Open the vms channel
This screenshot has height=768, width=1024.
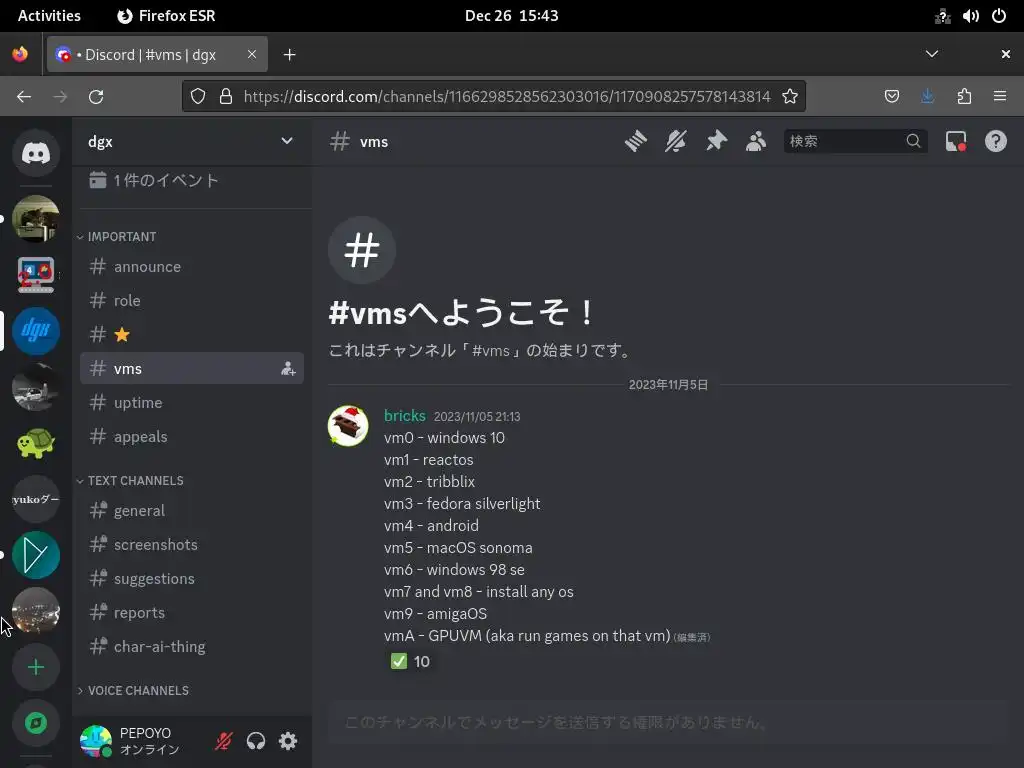click(x=192, y=368)
